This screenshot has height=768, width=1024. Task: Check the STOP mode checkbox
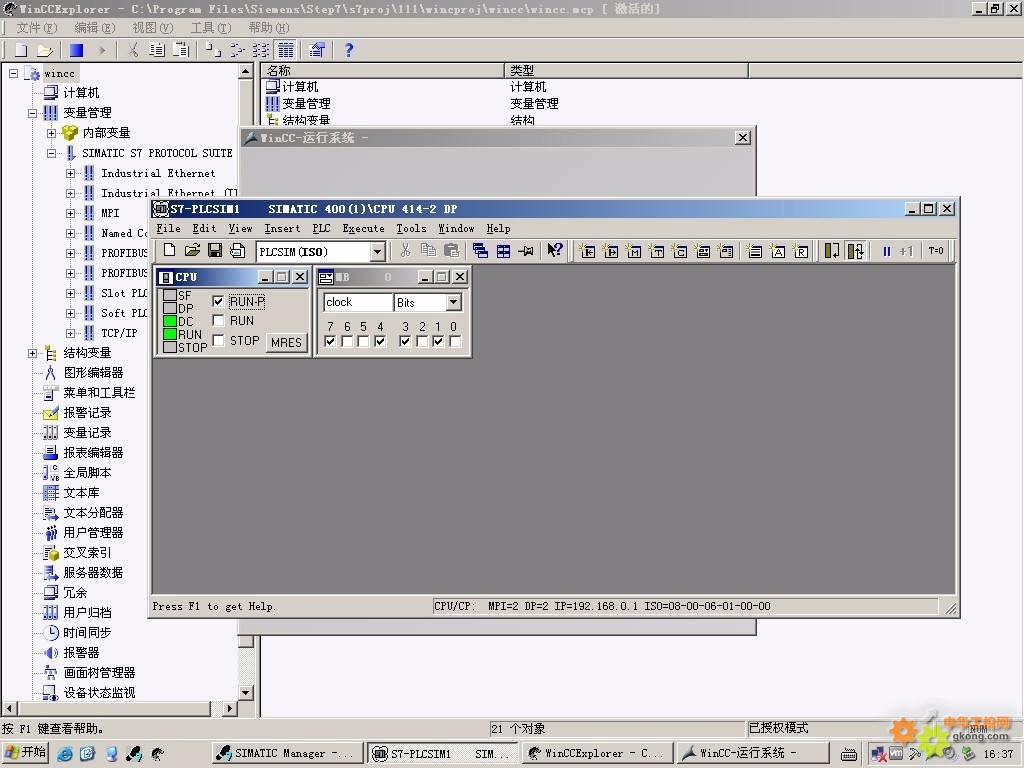tap(218, 340)
